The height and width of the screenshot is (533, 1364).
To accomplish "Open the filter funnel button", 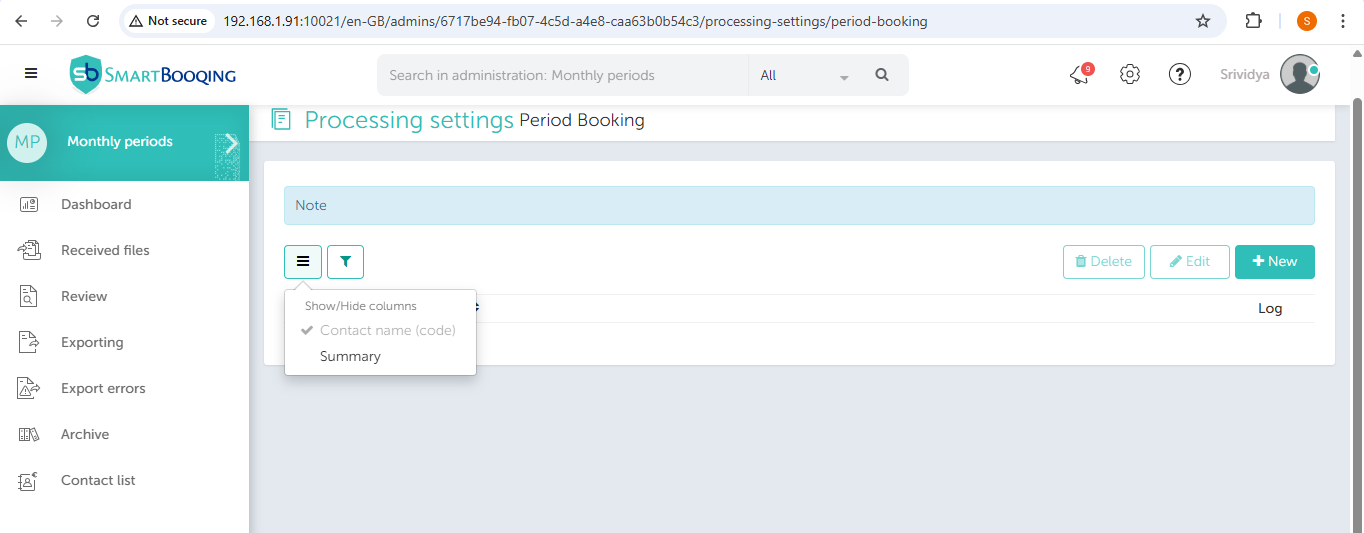I will tap(345, 262).
